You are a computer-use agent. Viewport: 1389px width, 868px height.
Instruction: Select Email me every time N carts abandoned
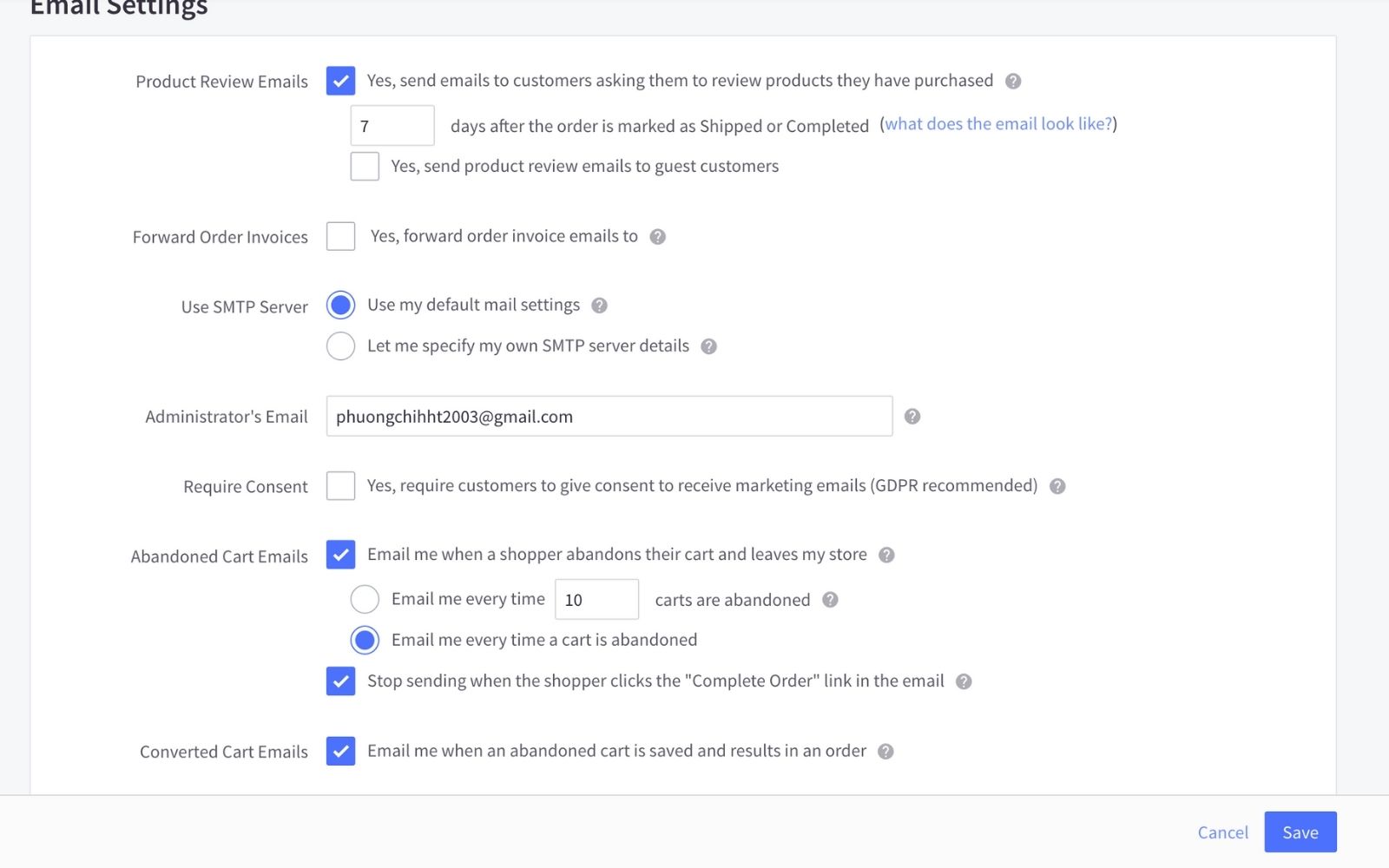click(365, 599)
